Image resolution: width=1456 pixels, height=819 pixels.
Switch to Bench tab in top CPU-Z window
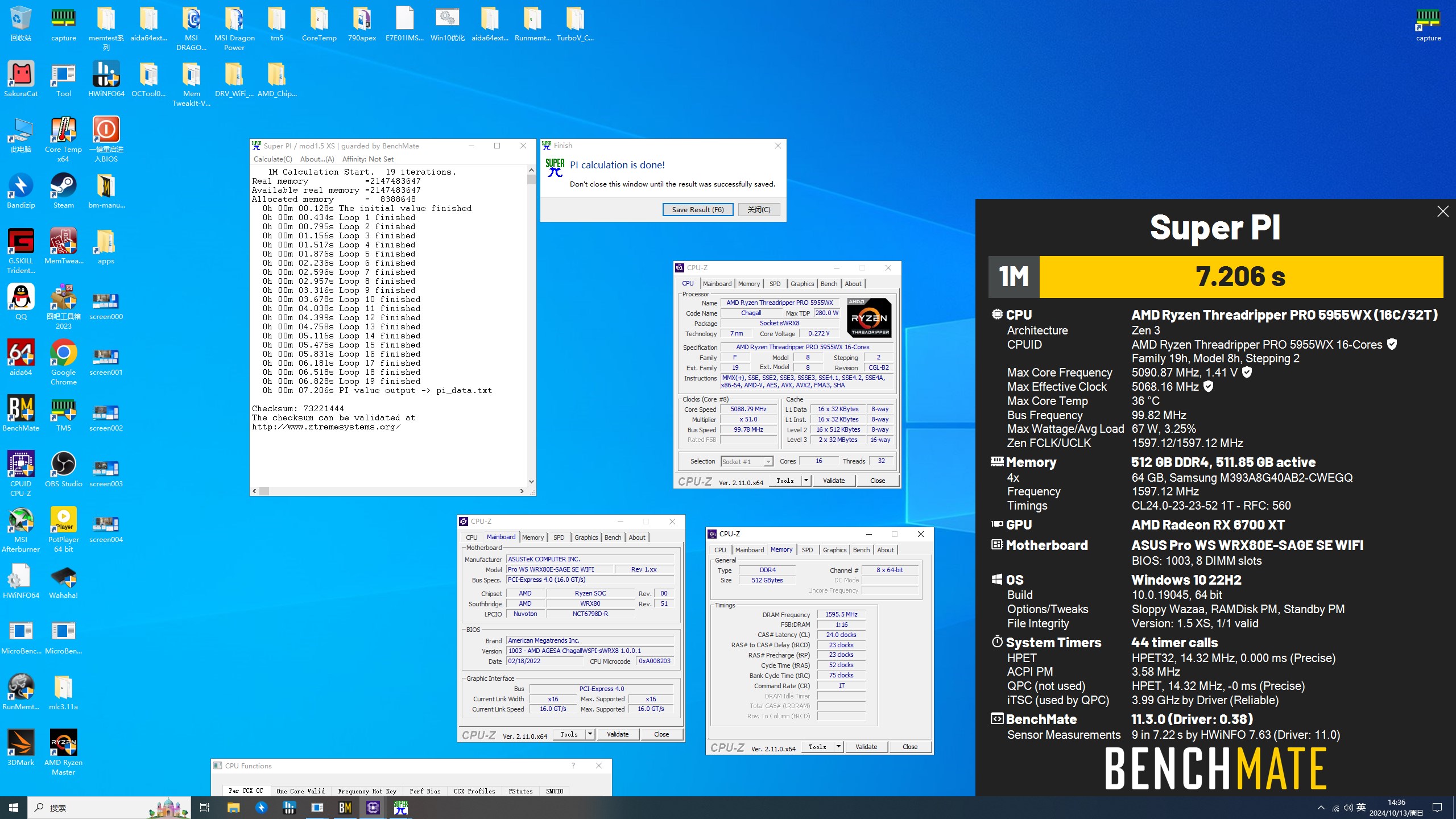[x=829, y=284]
